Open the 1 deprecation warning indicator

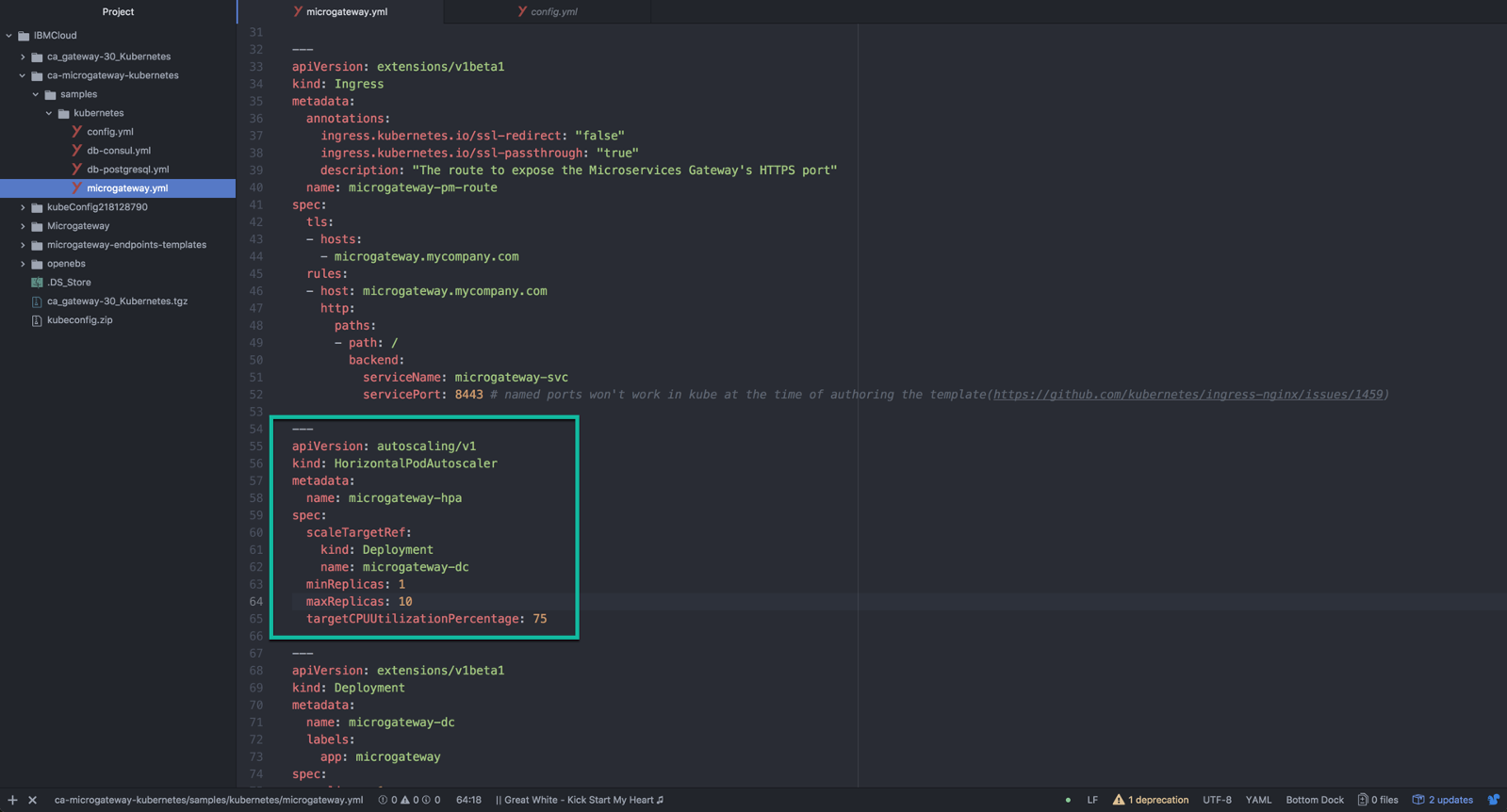[x=1150, y=800]
